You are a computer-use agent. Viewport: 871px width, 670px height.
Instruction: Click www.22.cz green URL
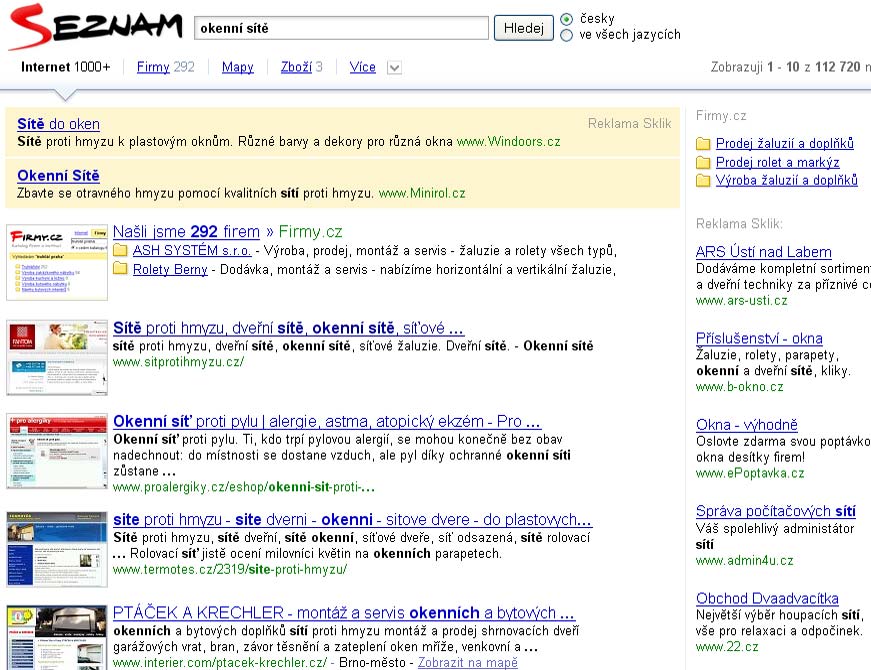727,647
